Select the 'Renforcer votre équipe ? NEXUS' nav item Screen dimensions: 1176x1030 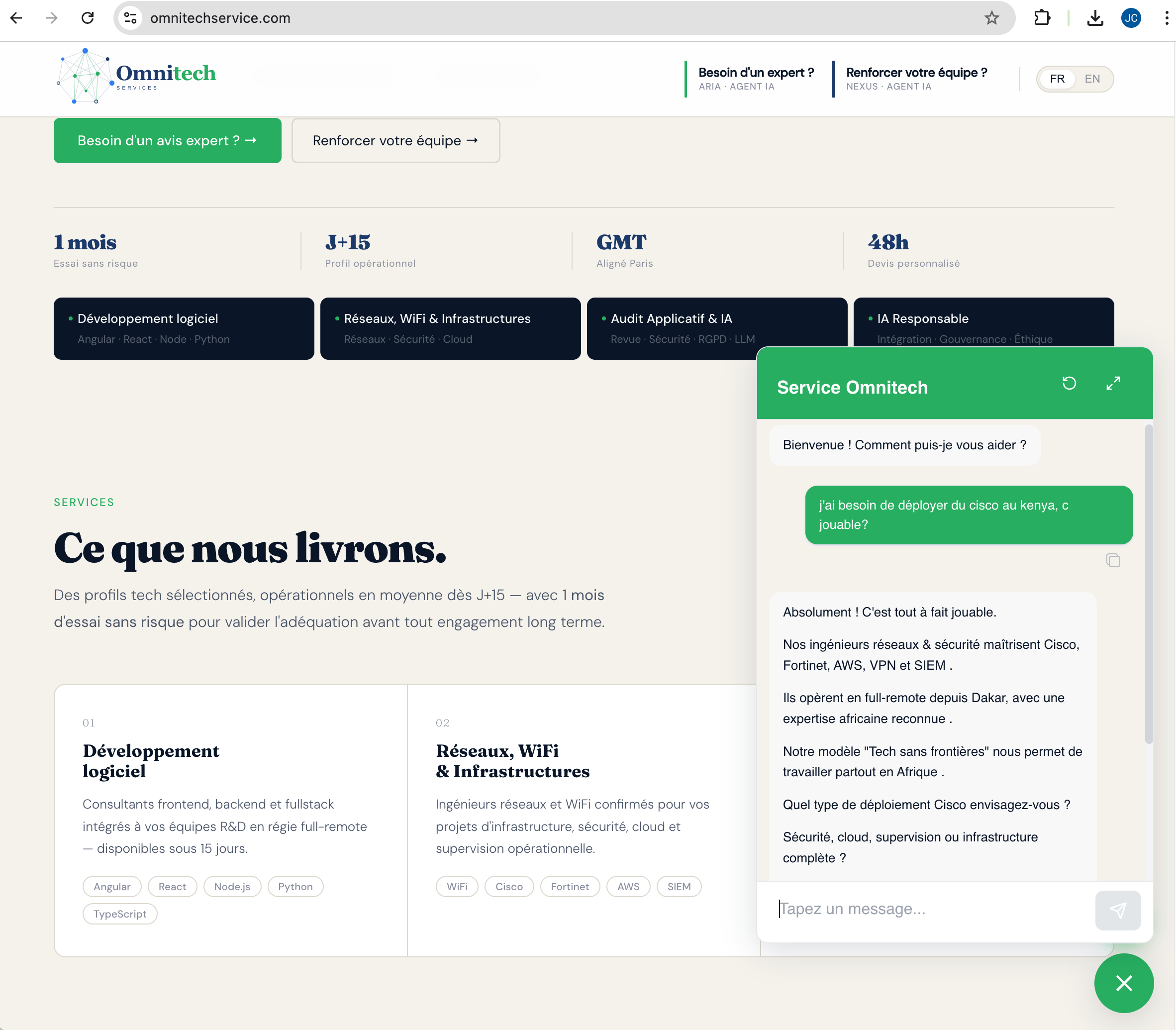(x=916, y=79)
